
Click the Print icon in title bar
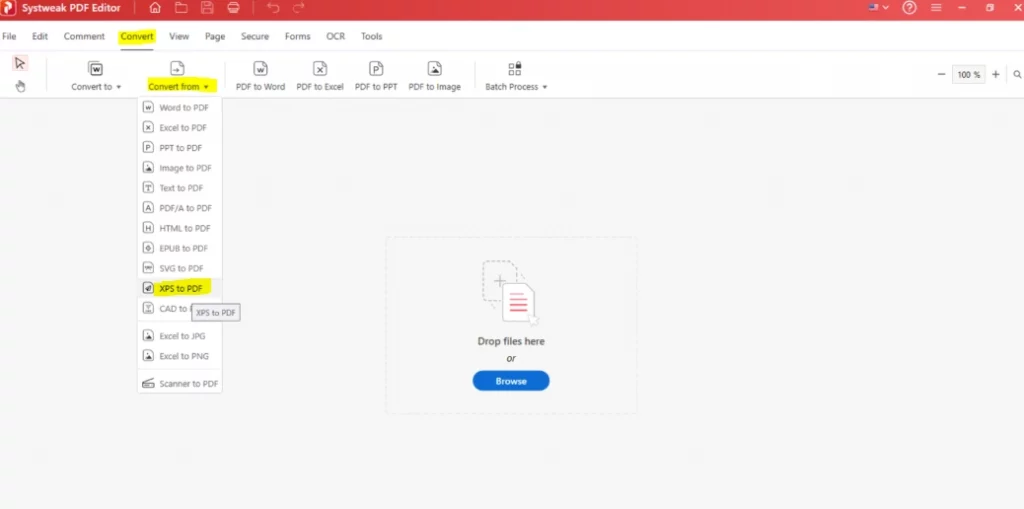tap(233, 8)
